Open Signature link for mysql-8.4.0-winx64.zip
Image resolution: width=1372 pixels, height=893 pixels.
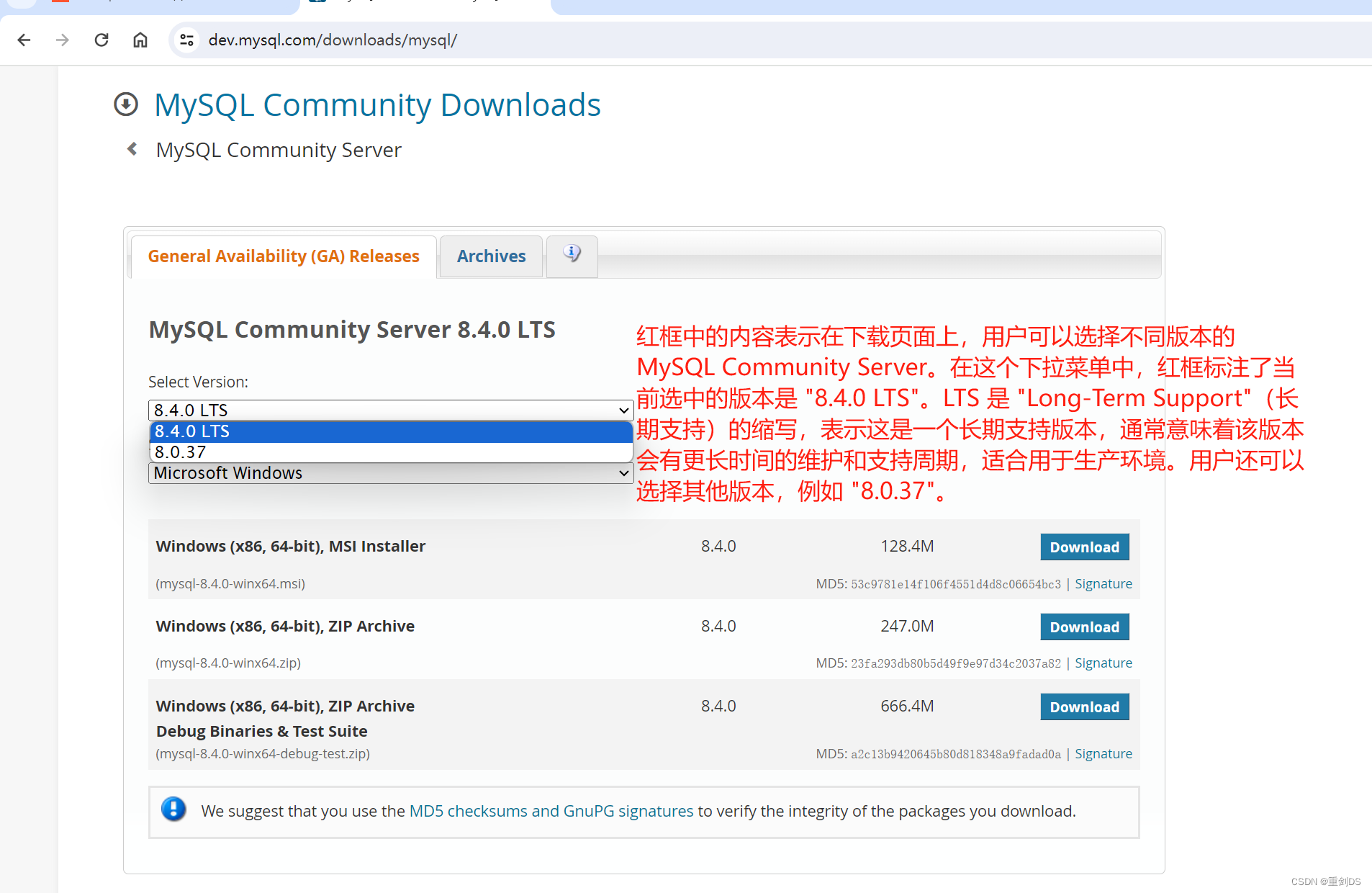click(1103, 663)
